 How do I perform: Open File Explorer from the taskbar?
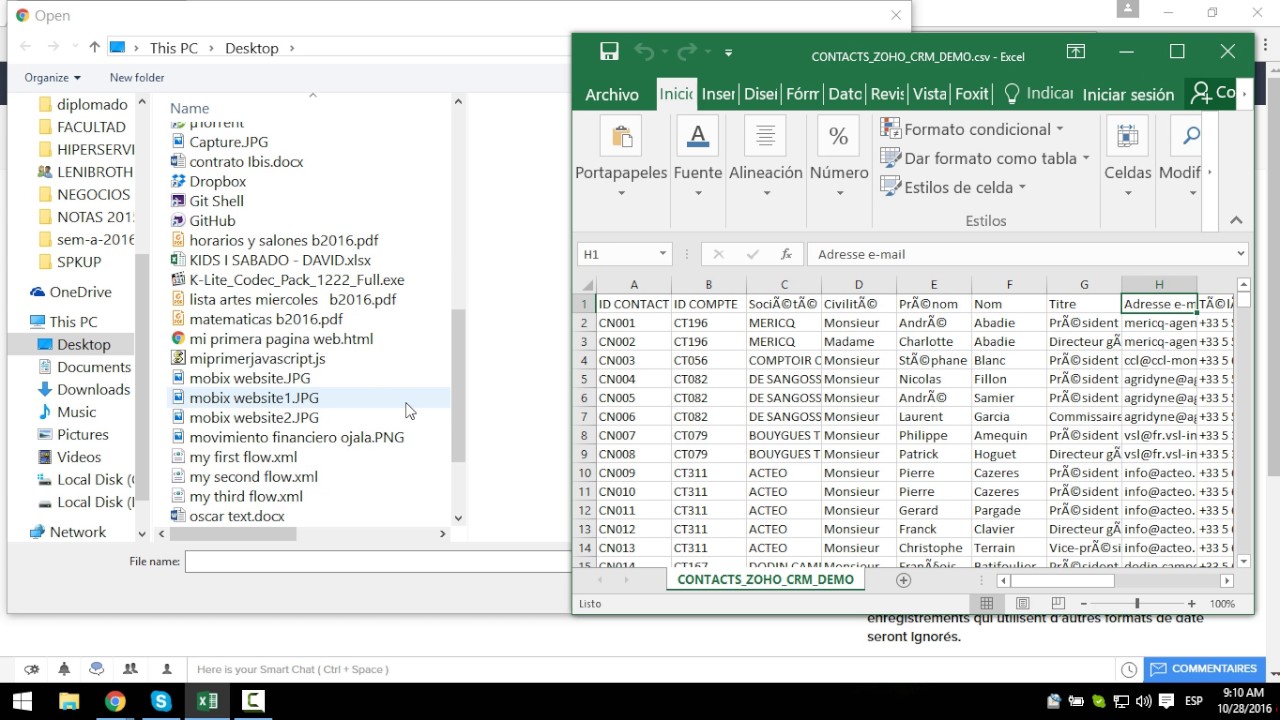tap(69, 701)
